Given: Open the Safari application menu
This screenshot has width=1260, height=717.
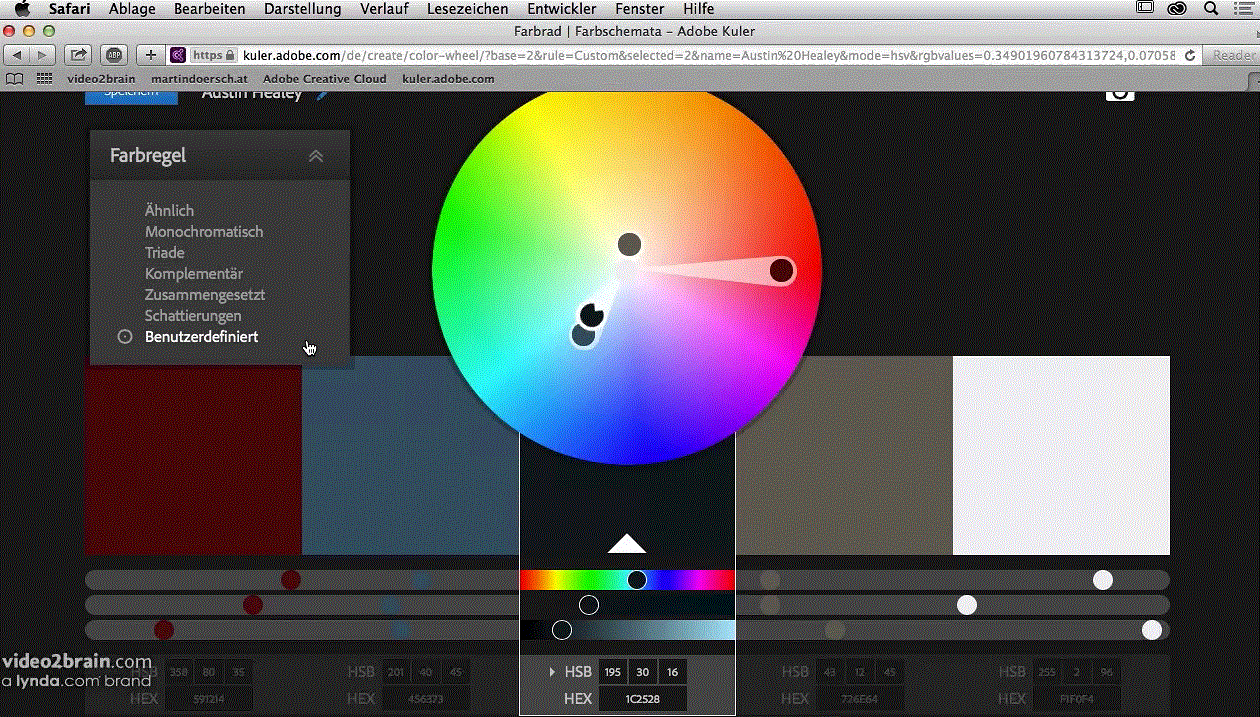Looking at the screenshot, I should click(x=70, y=9).
